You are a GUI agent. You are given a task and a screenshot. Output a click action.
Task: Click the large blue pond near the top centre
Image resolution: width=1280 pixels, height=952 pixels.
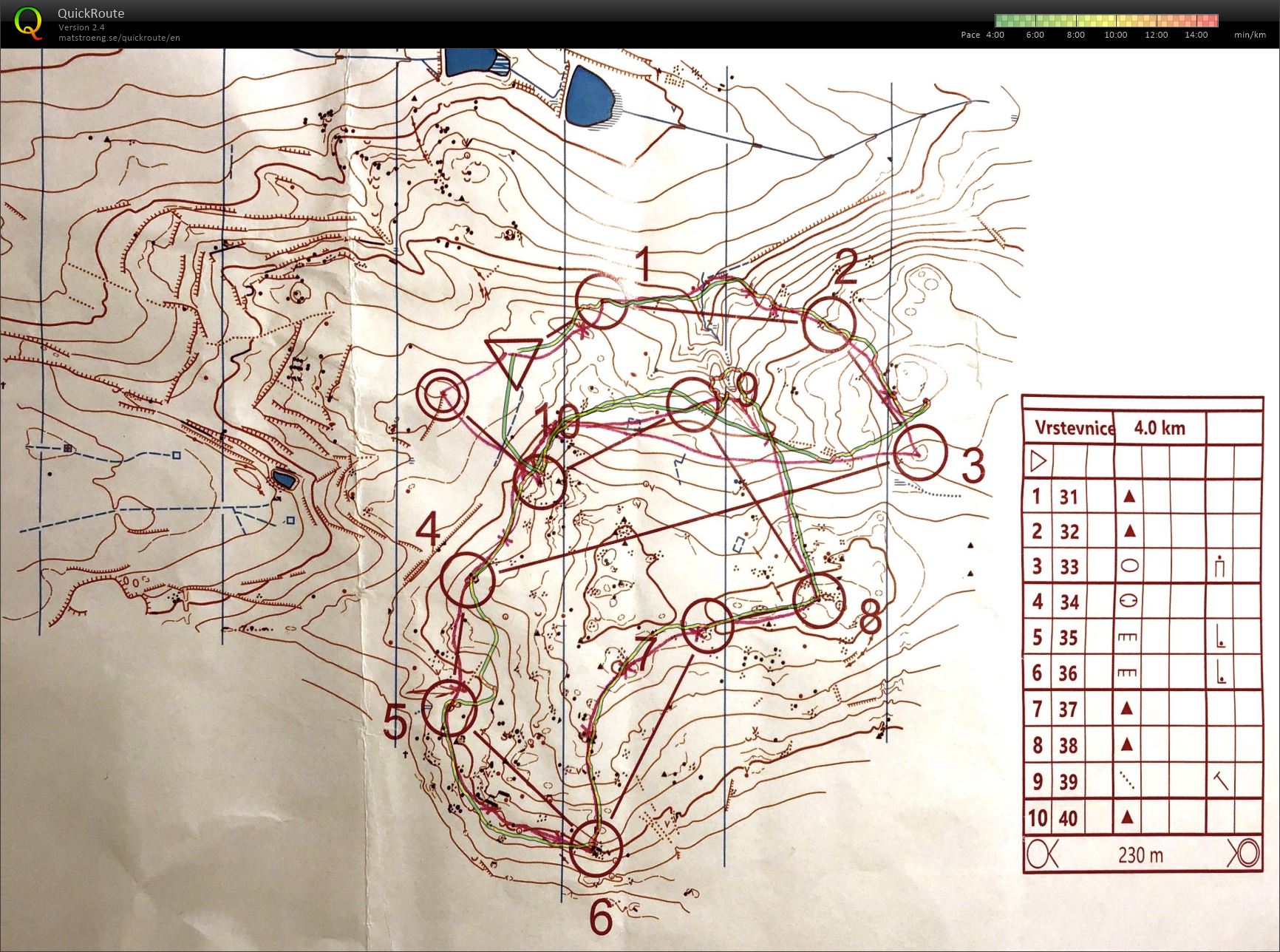pyautogui.click(x=589, y=96)
